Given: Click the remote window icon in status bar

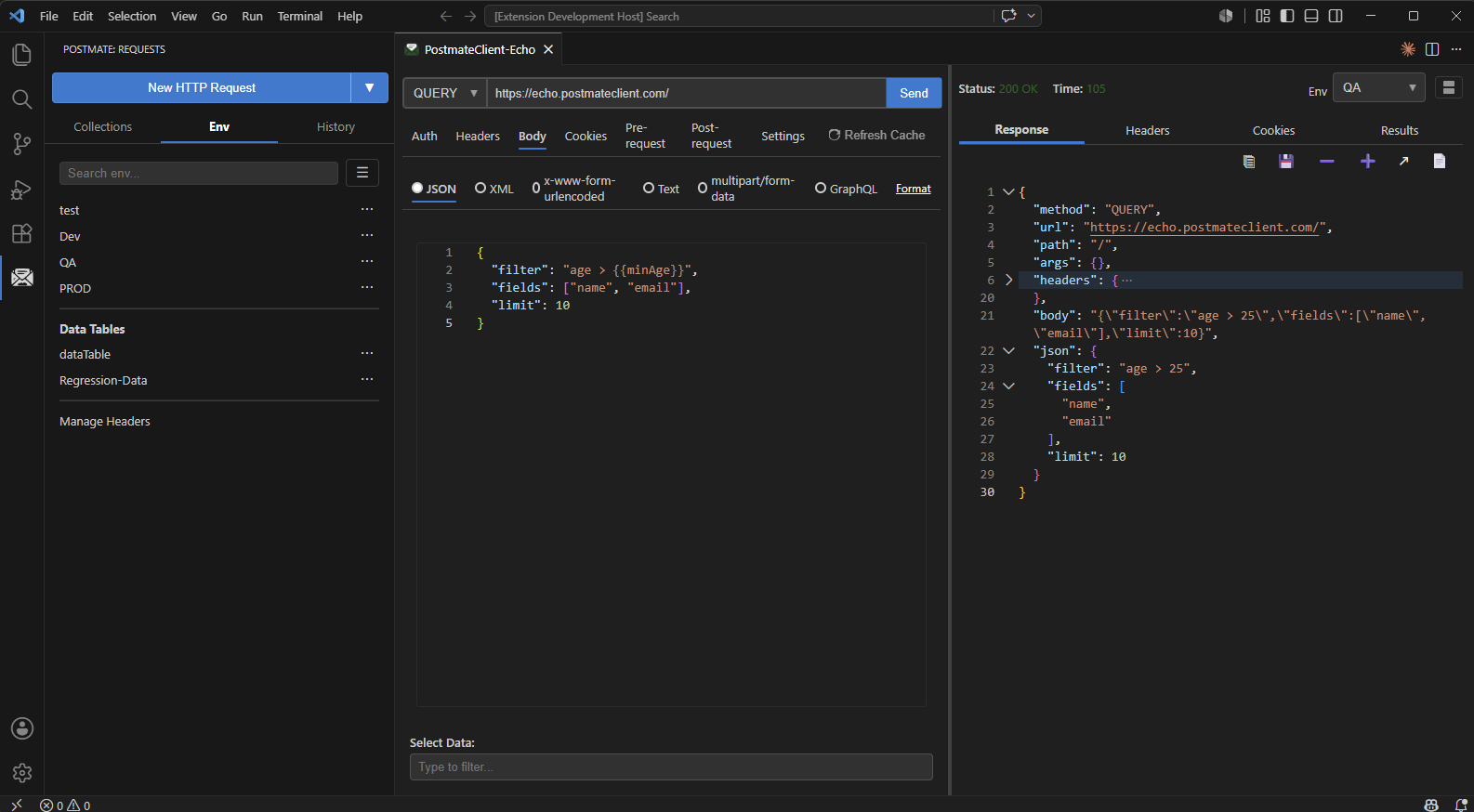Looking at the screenshot, I should pyautogui.click(x=16, y=805).
